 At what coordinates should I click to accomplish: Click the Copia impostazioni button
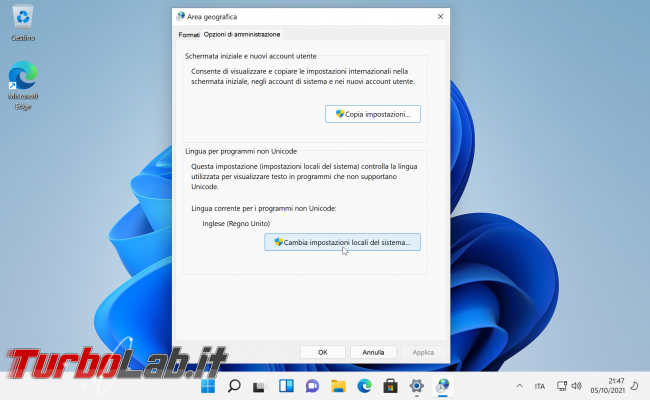(x=373, y=114)
